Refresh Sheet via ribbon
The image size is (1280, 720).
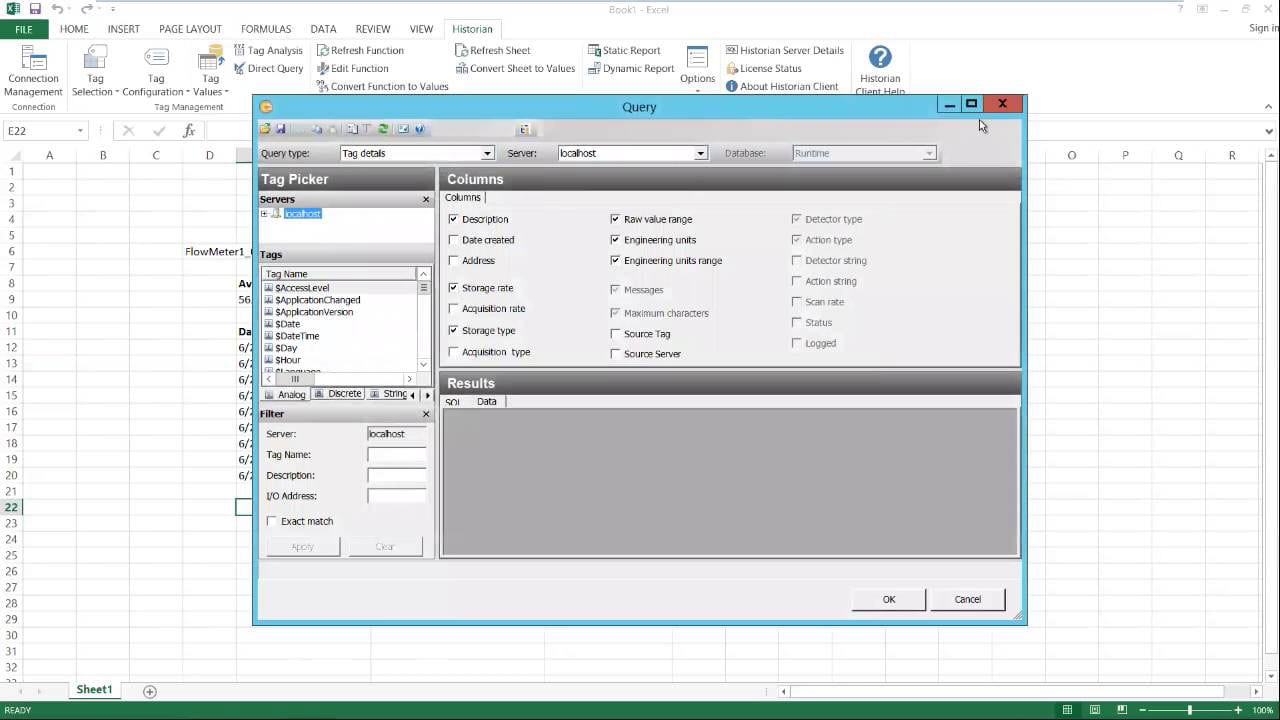[492, 50]
